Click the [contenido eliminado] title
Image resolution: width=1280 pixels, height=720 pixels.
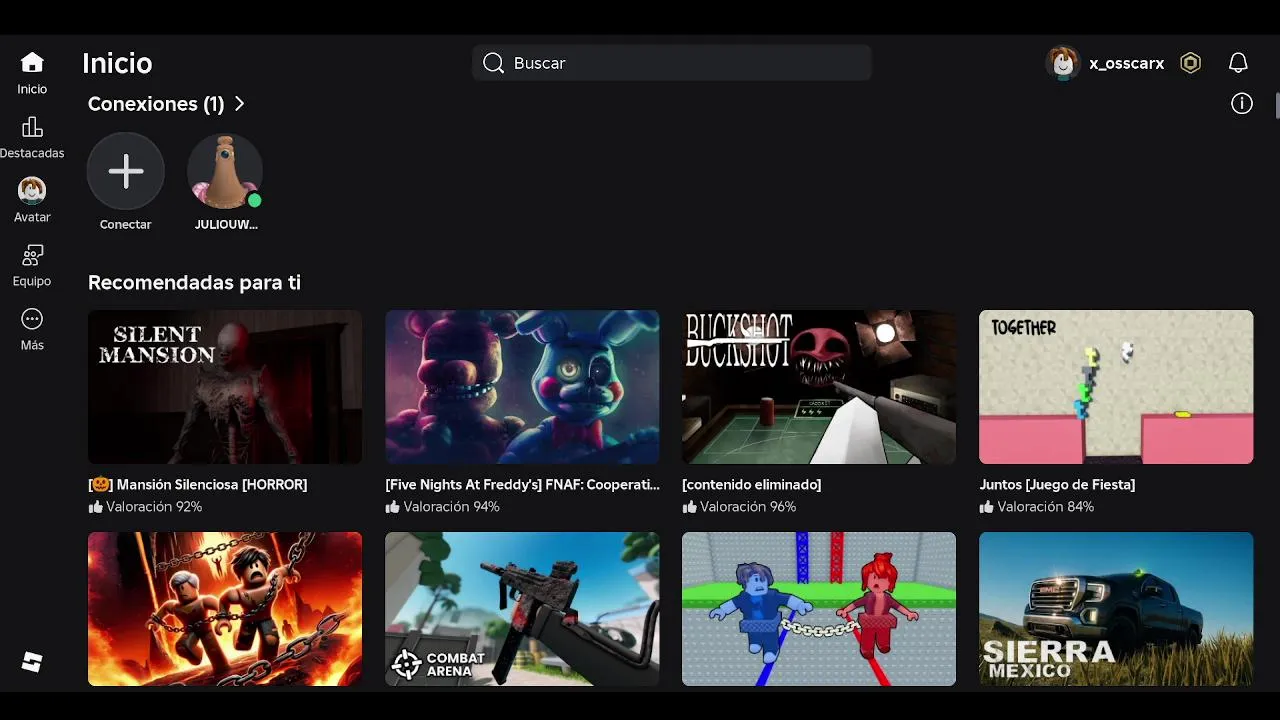click(x=751, y=484)
